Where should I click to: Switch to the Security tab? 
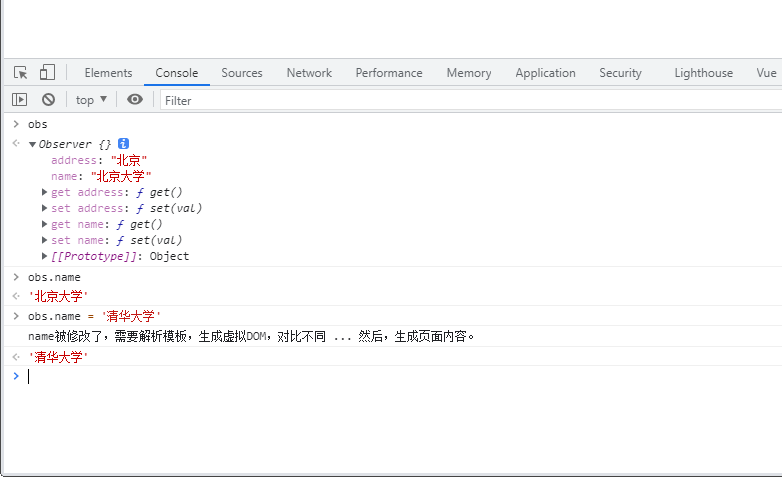click(x=620, y=73)
